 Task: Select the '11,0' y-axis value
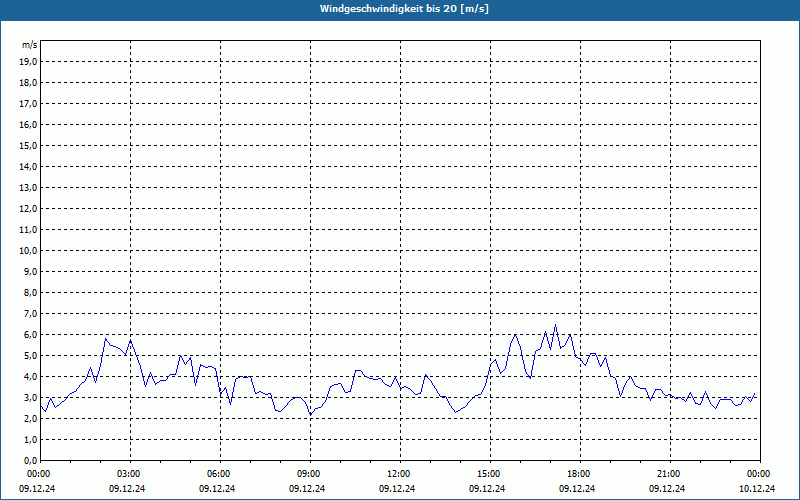(28, 230)
